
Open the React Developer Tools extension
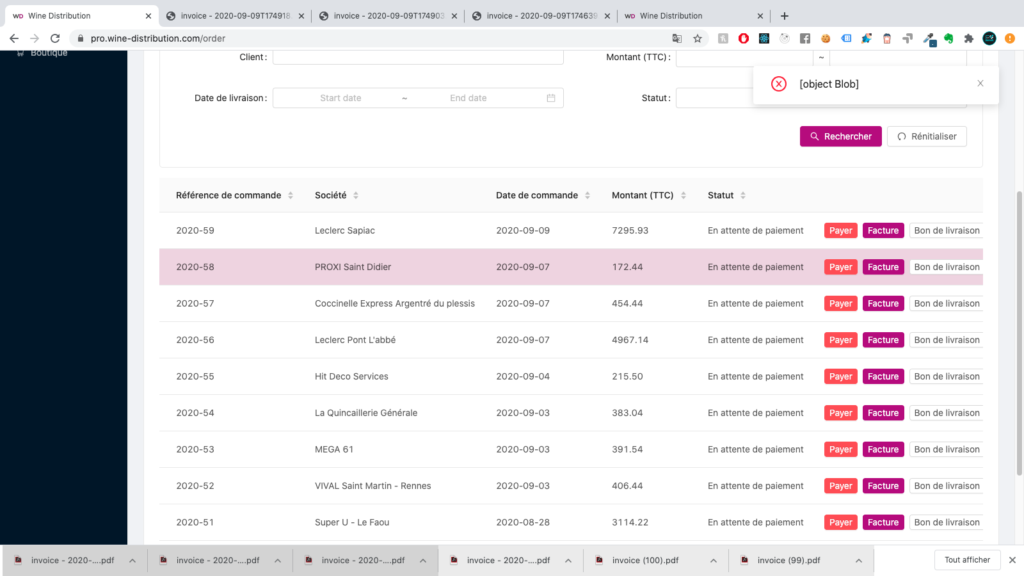click(x=764, y=38)
